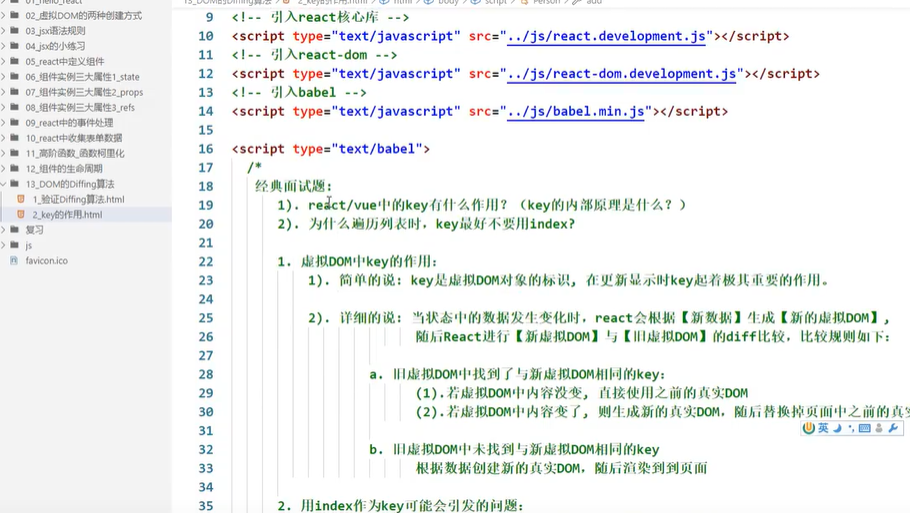This screenshot has height=513, width=910.
Task: Expand the 04_jsx的小练习 folder chevron
Action: coord(3,46)
